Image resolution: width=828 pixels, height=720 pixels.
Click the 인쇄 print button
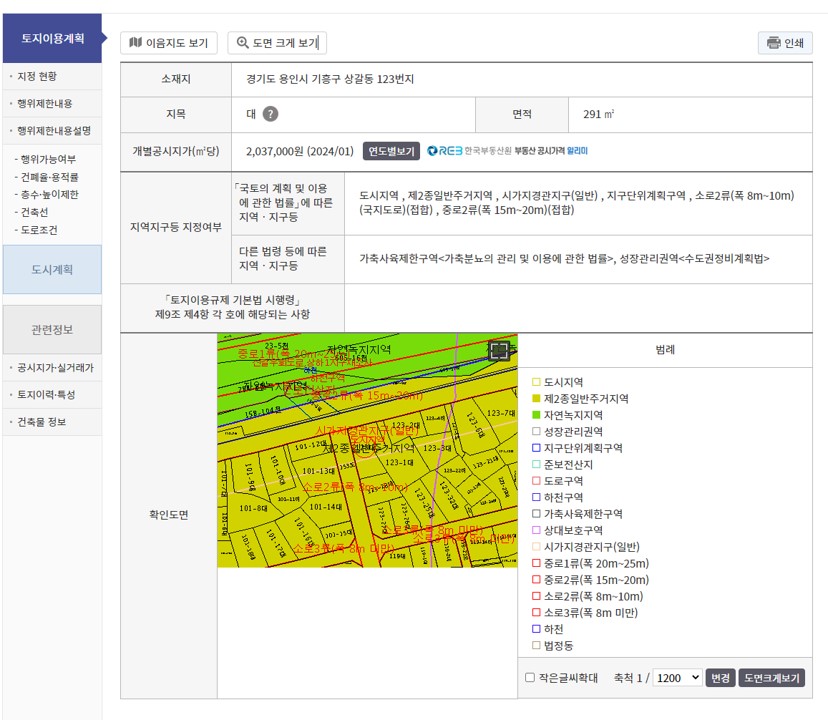pyautogui.click(x=785, y=43)
